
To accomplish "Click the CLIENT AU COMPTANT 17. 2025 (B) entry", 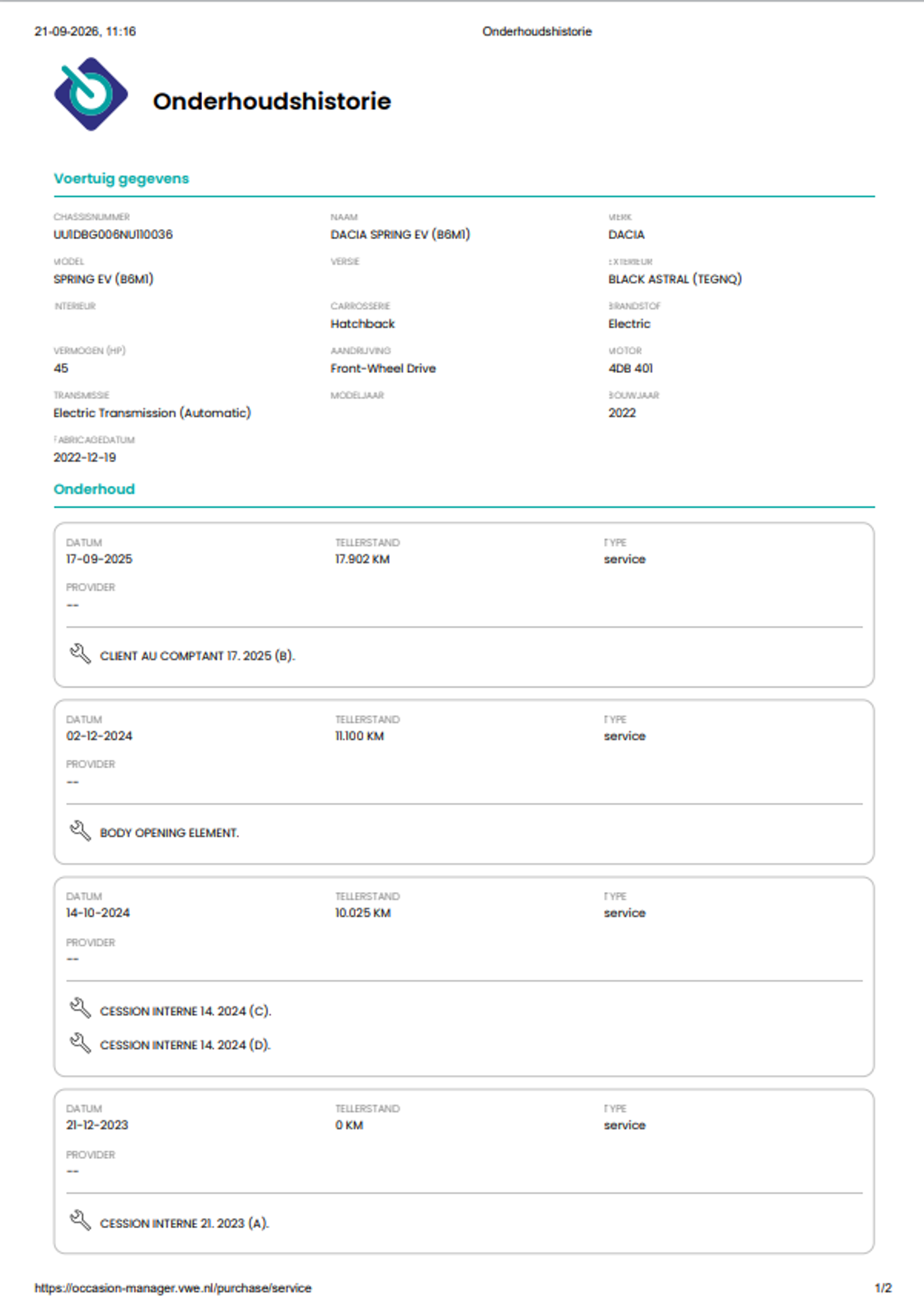I will click(197, 656).
